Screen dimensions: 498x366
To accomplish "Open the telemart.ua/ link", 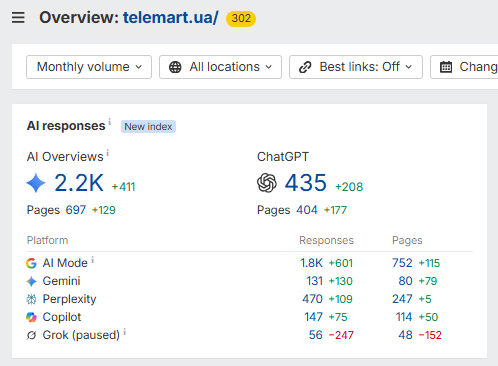I will [171, 17].
